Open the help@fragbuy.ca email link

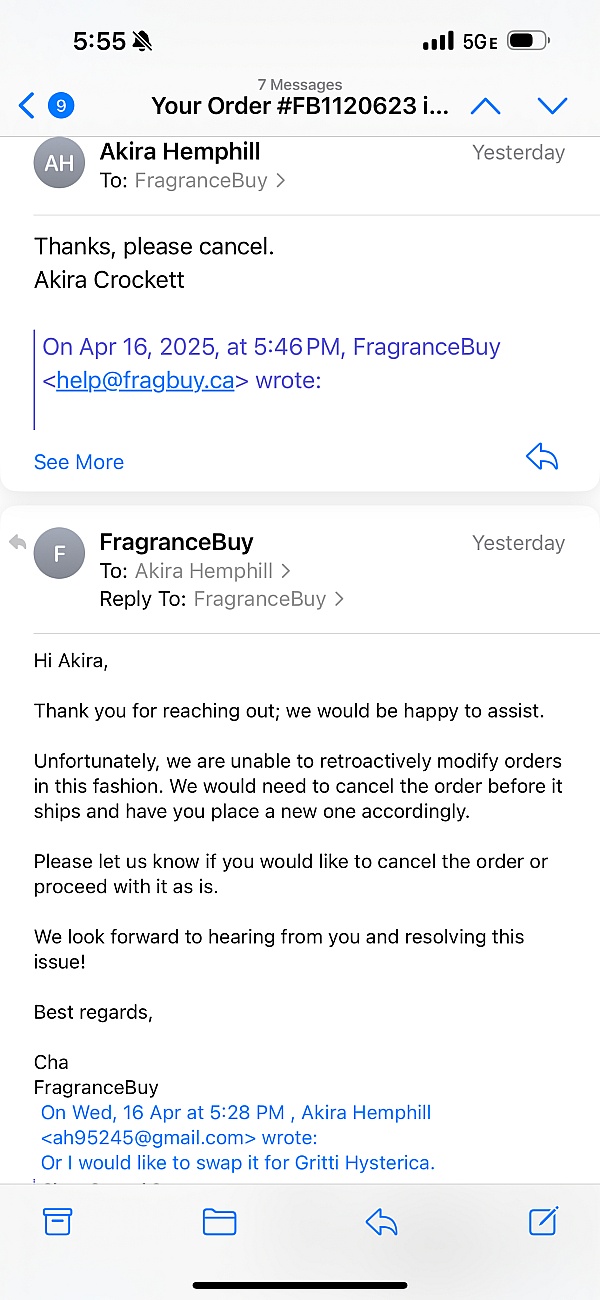coord(145,380)
